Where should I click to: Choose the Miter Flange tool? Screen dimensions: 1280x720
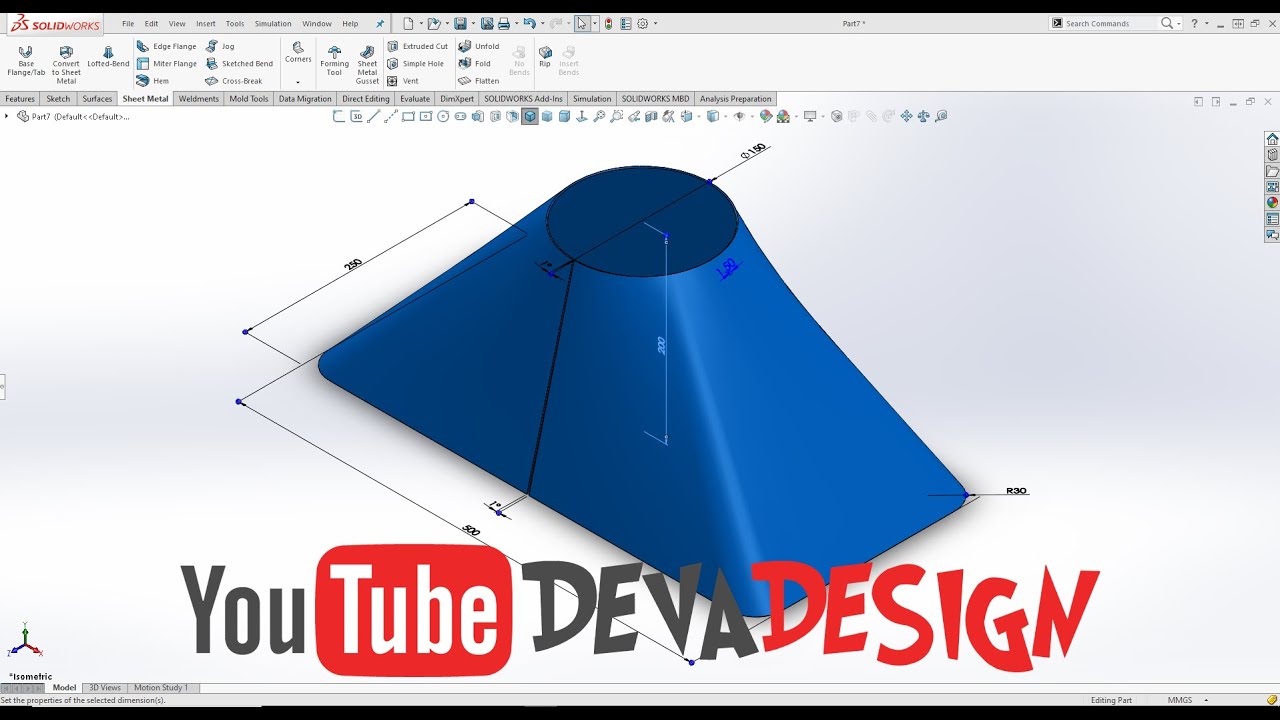click(167, 64)
